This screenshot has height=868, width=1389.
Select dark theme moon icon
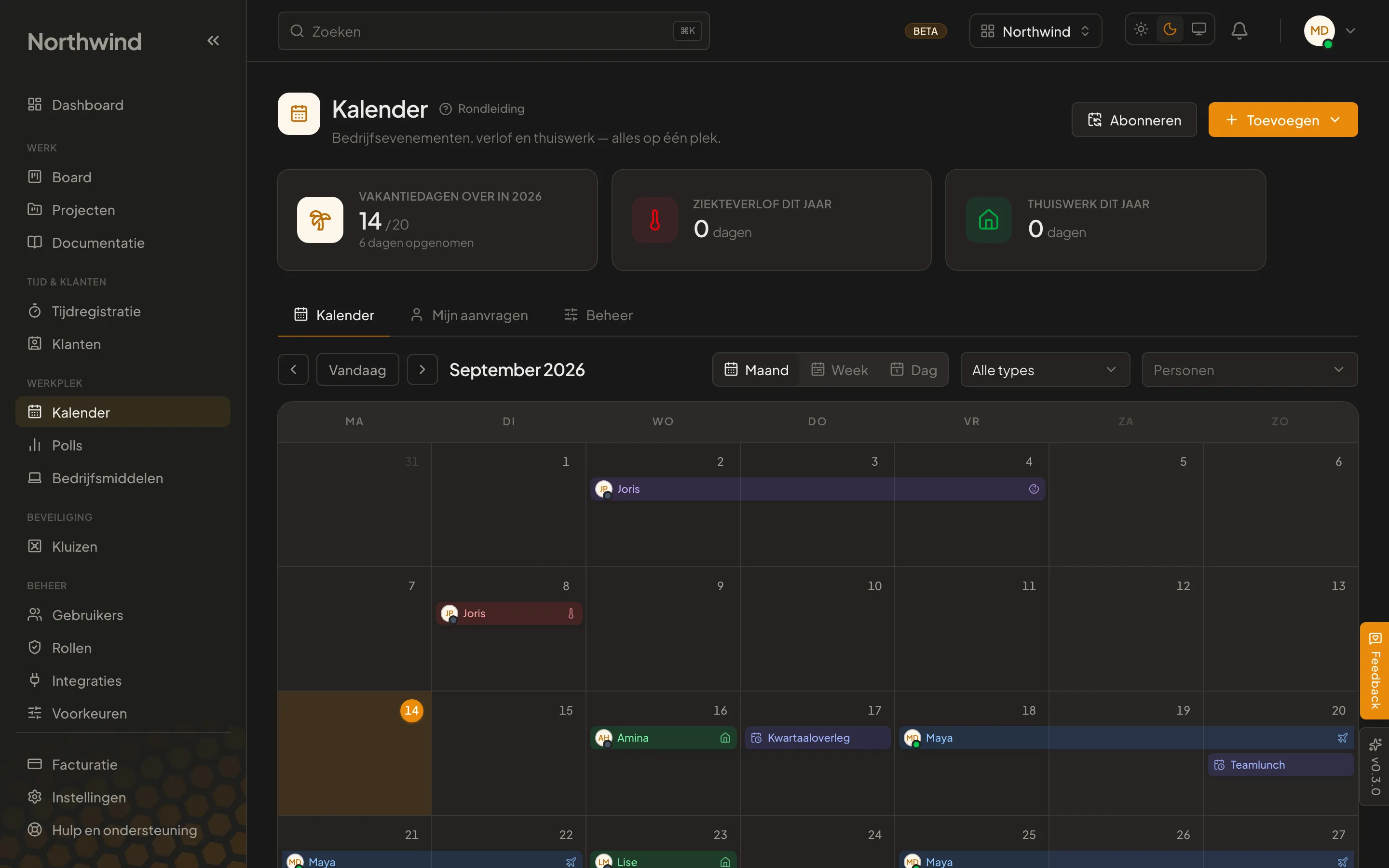click(x=1170, y=29)
